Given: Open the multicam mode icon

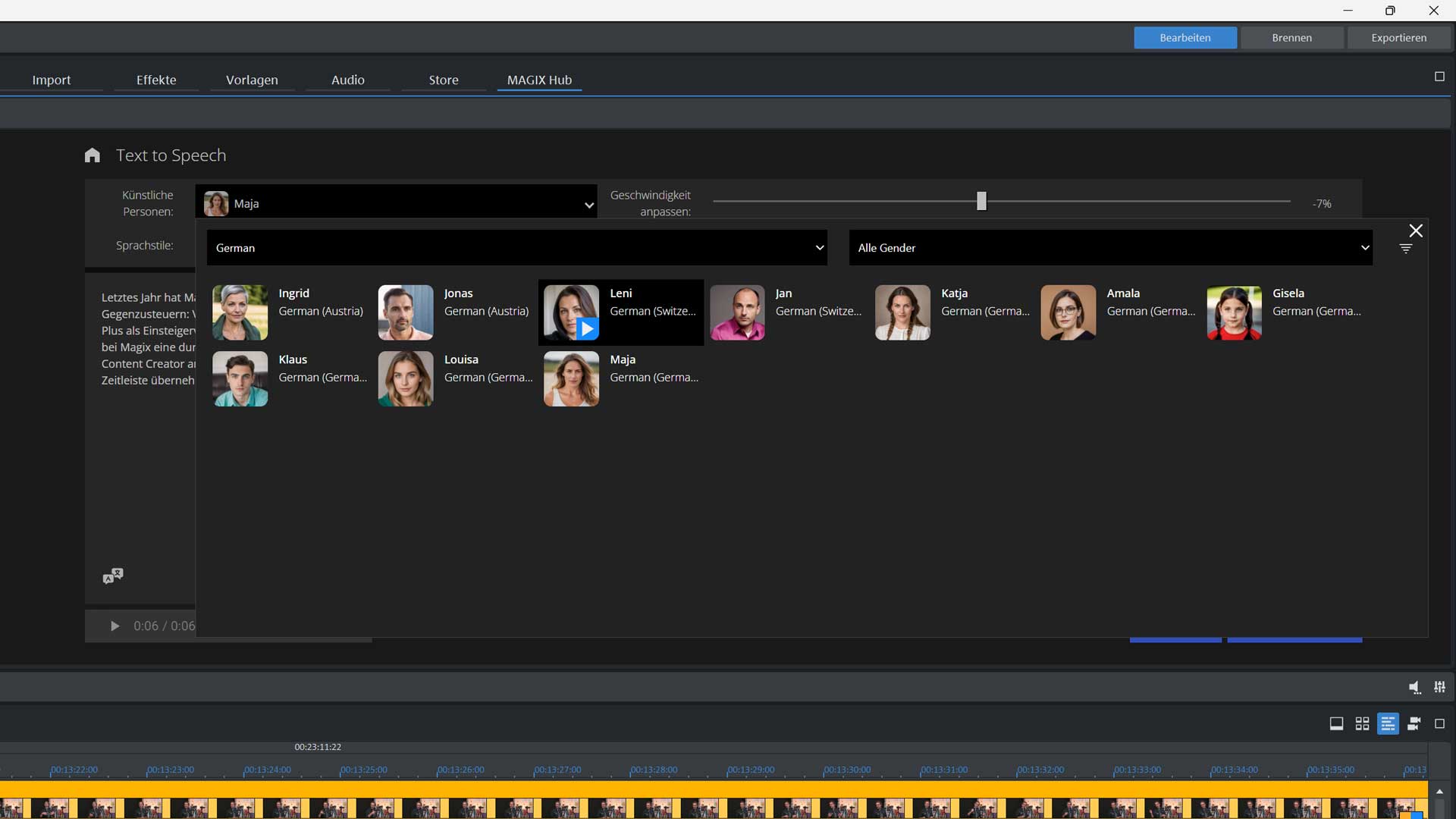Looking at the screenshot, I should point(1414,723).
